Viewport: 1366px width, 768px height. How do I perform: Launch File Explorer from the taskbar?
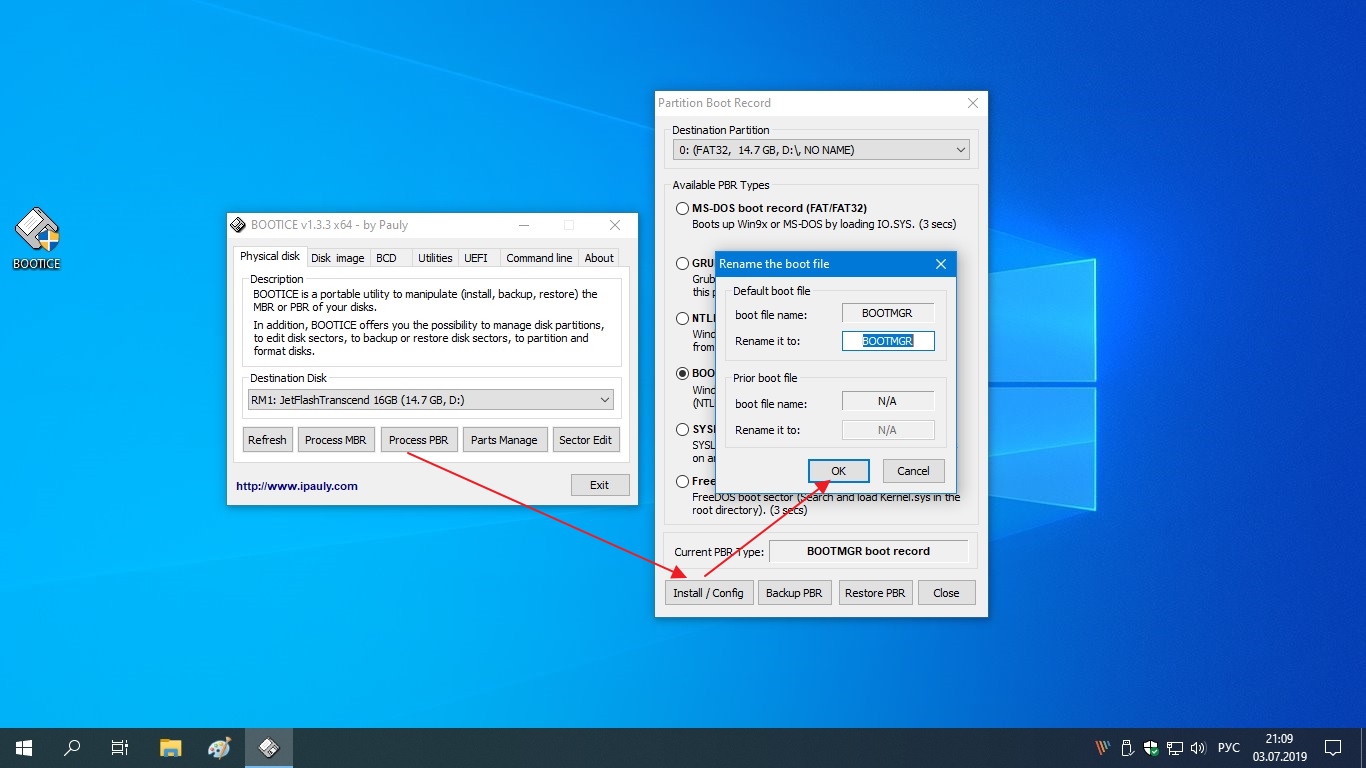pyautogui.click(x=171, y=748)
